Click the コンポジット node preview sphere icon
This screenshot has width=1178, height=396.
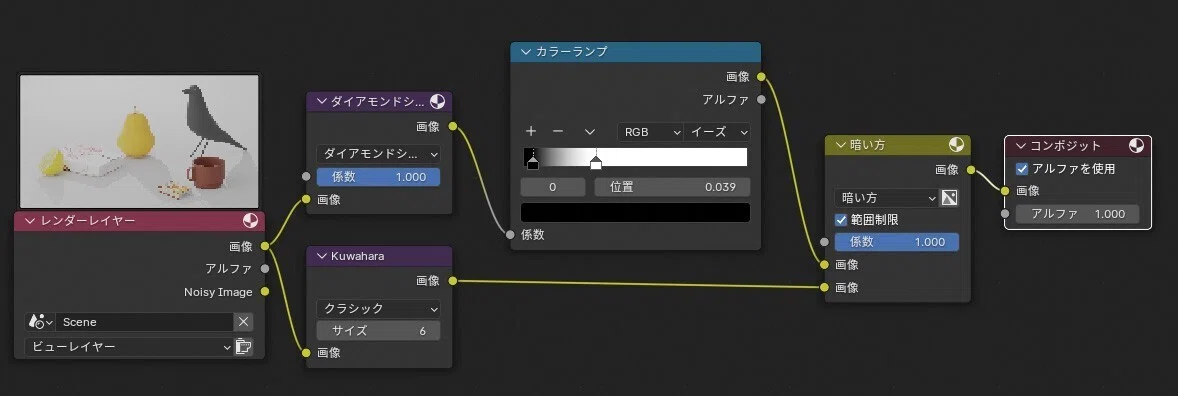1137,146
